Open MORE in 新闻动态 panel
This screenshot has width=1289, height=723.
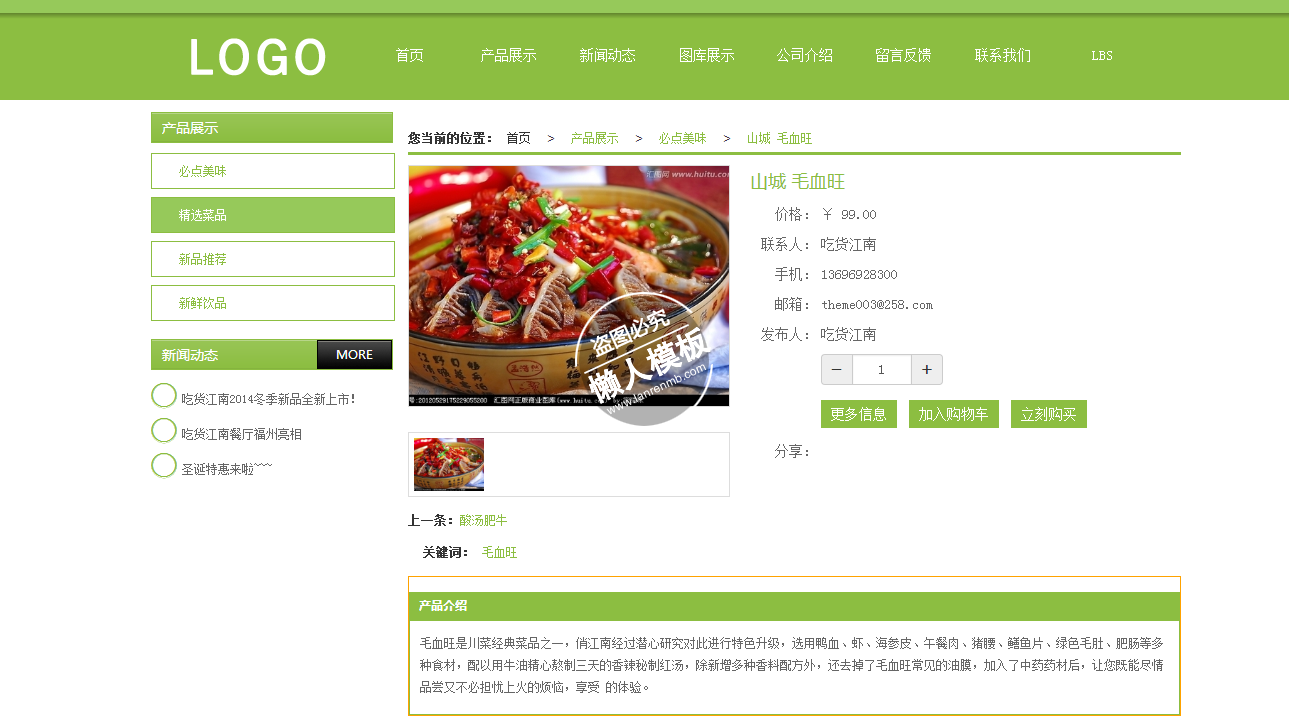[355, 355]
